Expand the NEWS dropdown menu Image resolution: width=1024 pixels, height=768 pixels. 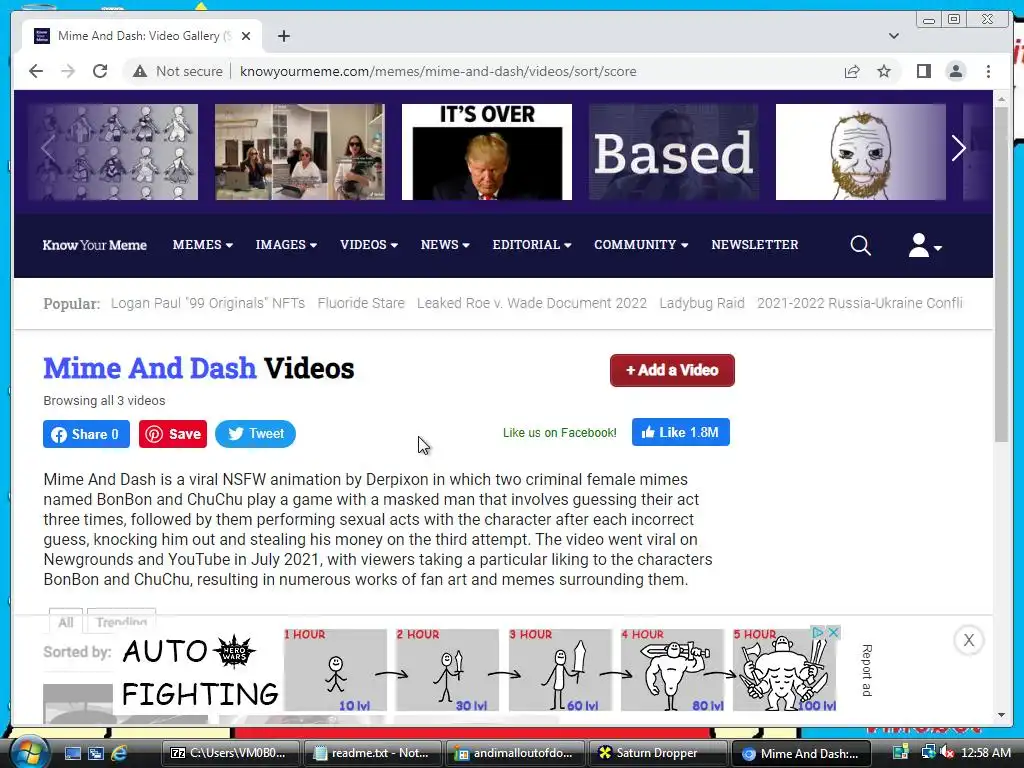445,244
